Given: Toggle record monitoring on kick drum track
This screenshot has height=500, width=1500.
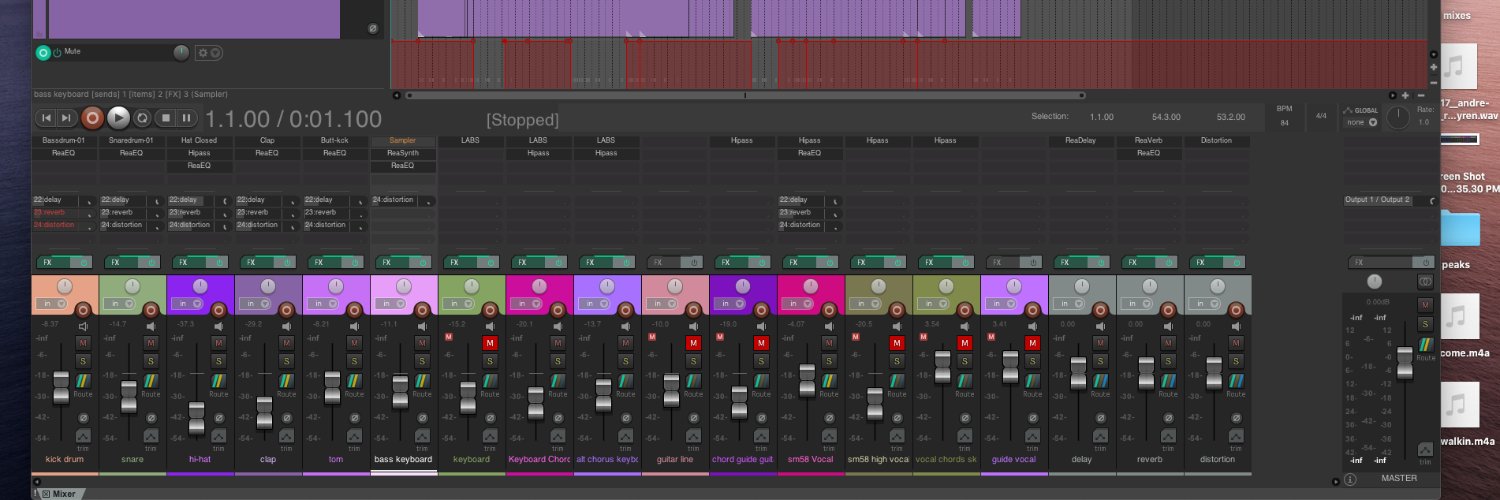Looking at the screenshot, I should coord(84,326).
